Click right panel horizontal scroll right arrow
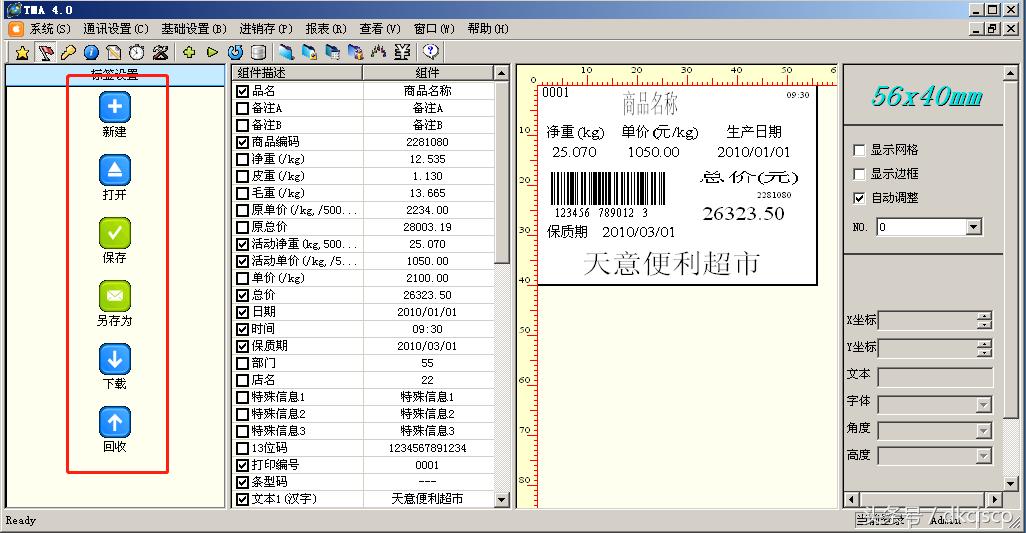This screenshot has width=1026, height=533. pos(995,500)
